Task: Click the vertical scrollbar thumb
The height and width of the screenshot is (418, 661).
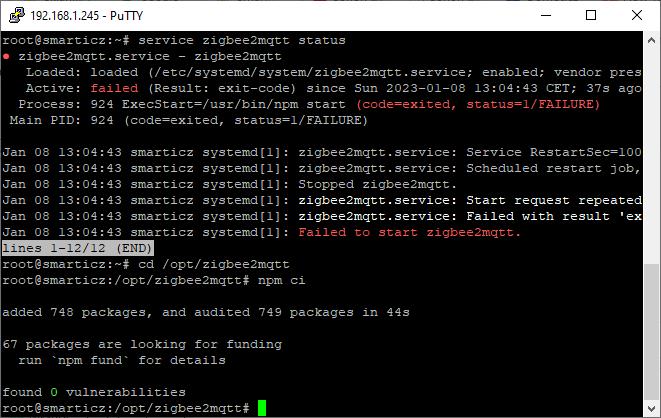Action: pyautogui.click(x=651, y=332)
